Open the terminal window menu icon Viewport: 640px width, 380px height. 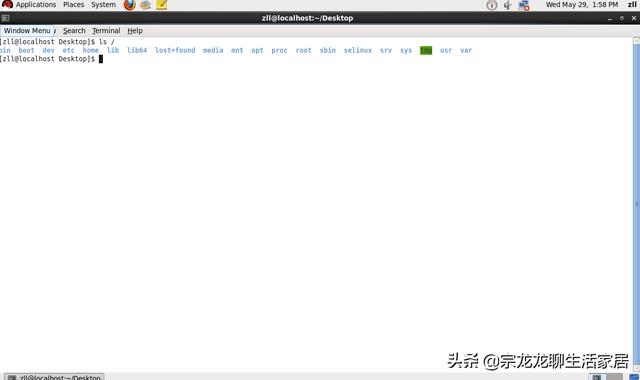(x=5, y=18)
